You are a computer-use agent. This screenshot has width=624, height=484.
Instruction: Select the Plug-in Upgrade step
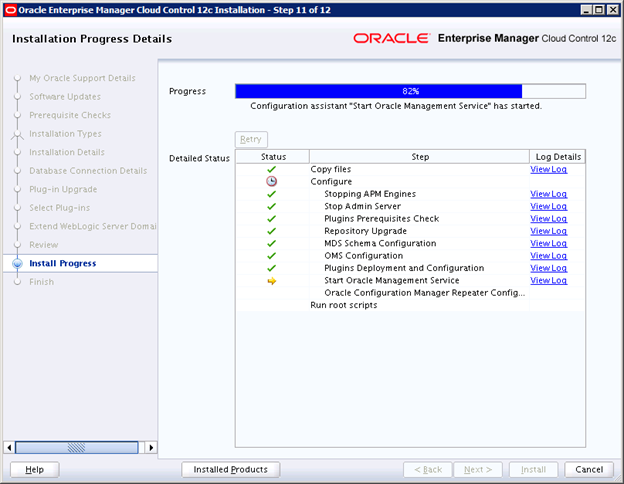click(63, 189)
